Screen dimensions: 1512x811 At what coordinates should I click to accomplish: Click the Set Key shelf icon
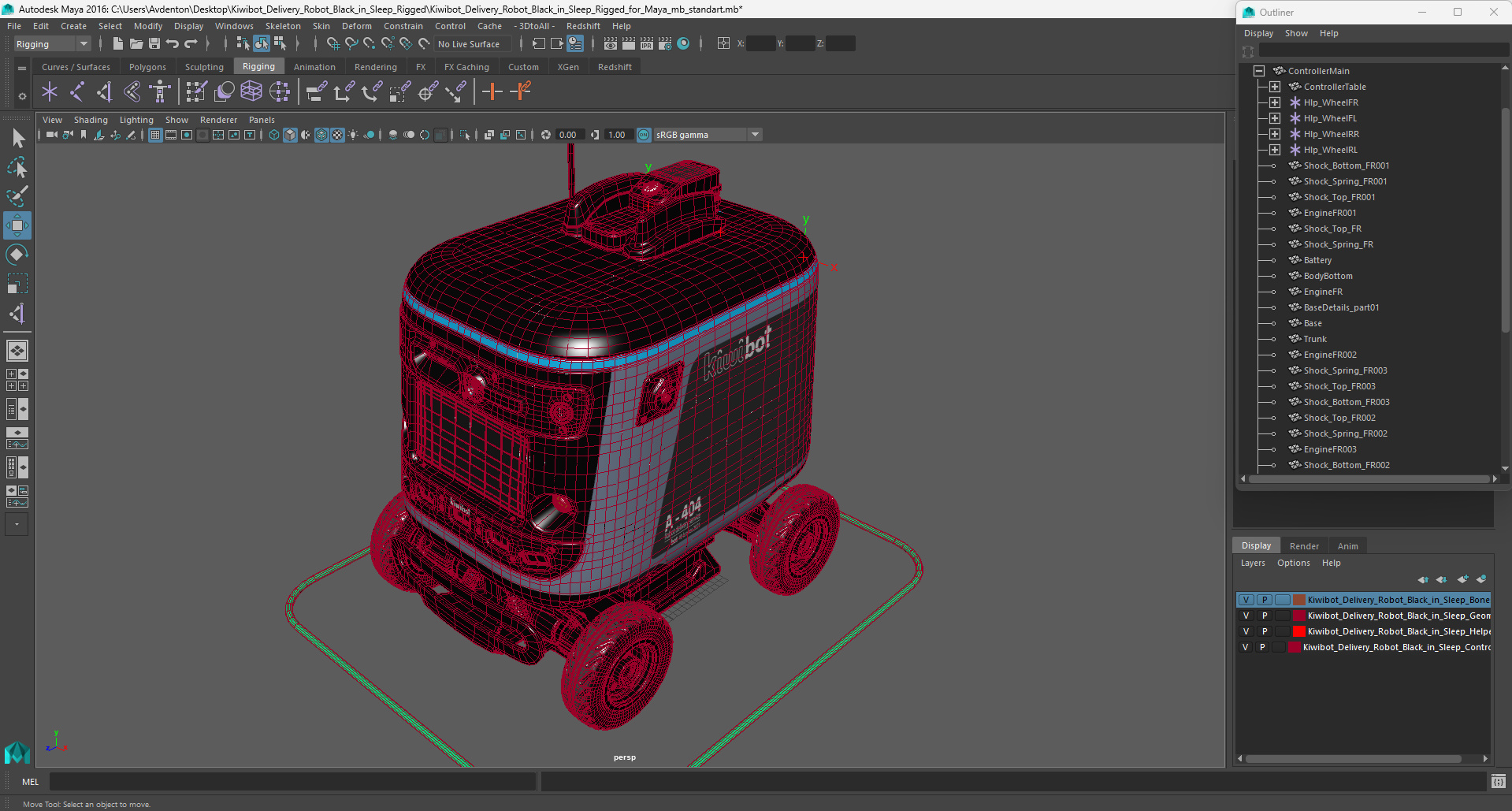pyautogui.click(x=492, y=92)
